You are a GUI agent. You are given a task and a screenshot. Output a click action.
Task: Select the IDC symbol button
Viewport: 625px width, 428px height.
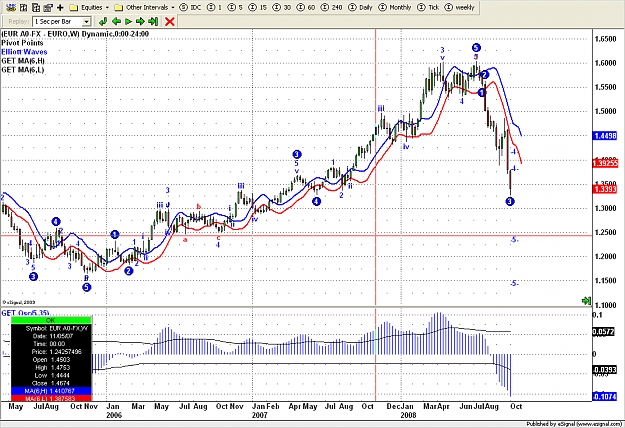[x=191, y=7]
